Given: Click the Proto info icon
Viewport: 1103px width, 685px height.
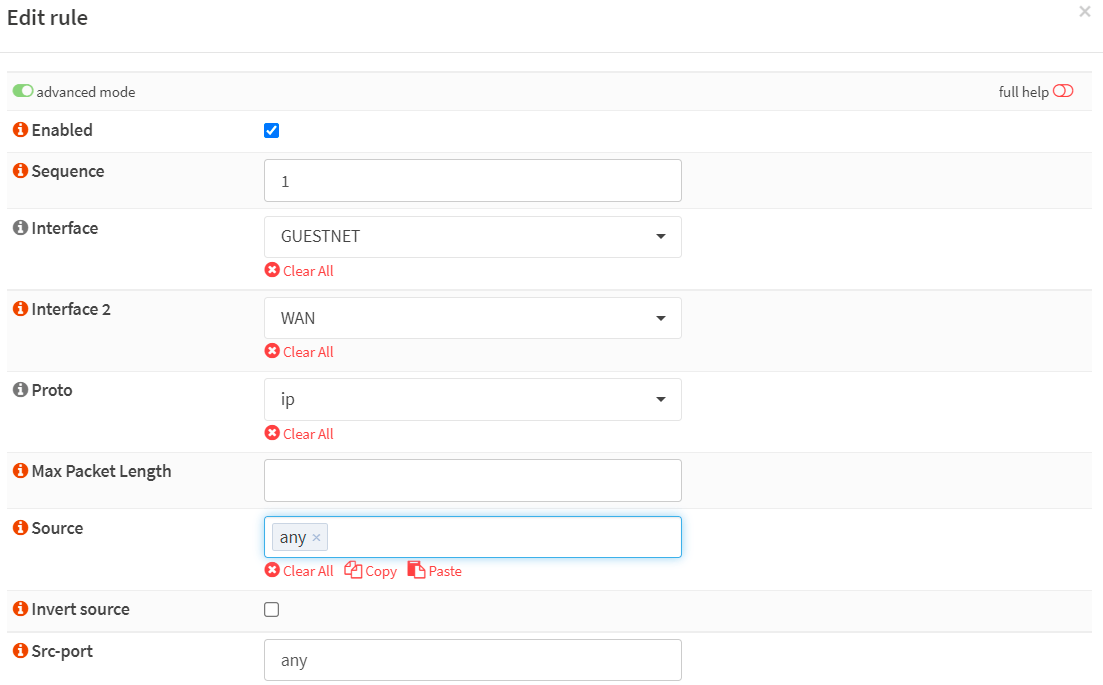Looking at the screenshot, I should 20,390.
